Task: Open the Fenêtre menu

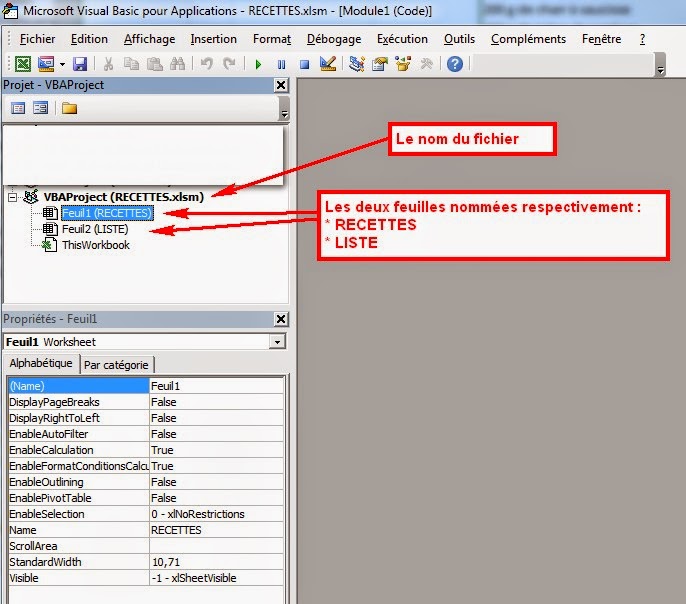Action: click(x=602, y=39)
